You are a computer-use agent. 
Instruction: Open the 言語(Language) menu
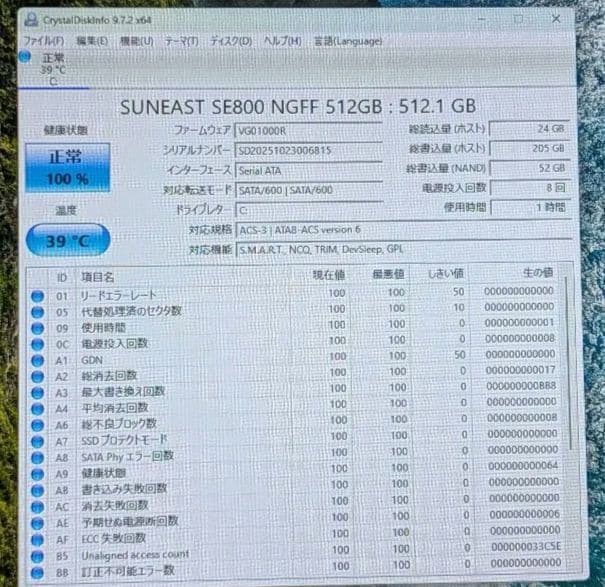(x=348, y=41)
